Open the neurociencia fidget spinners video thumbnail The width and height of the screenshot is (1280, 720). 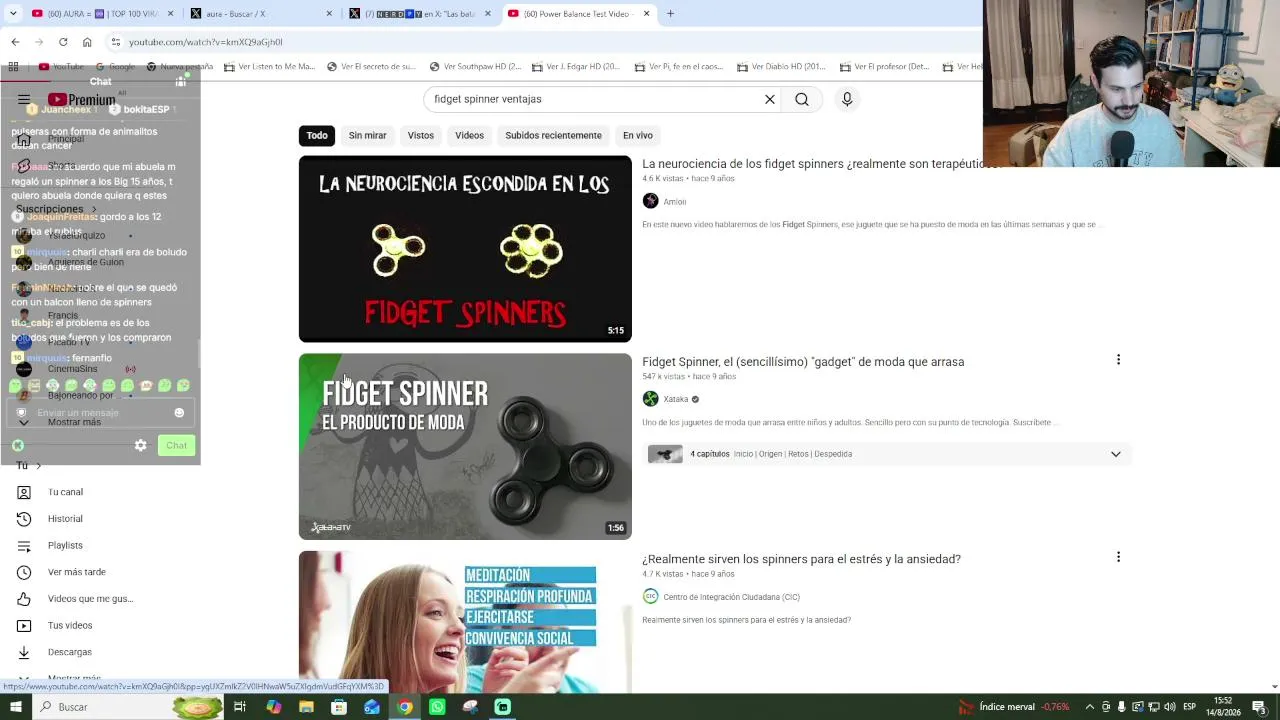[465, 249]
